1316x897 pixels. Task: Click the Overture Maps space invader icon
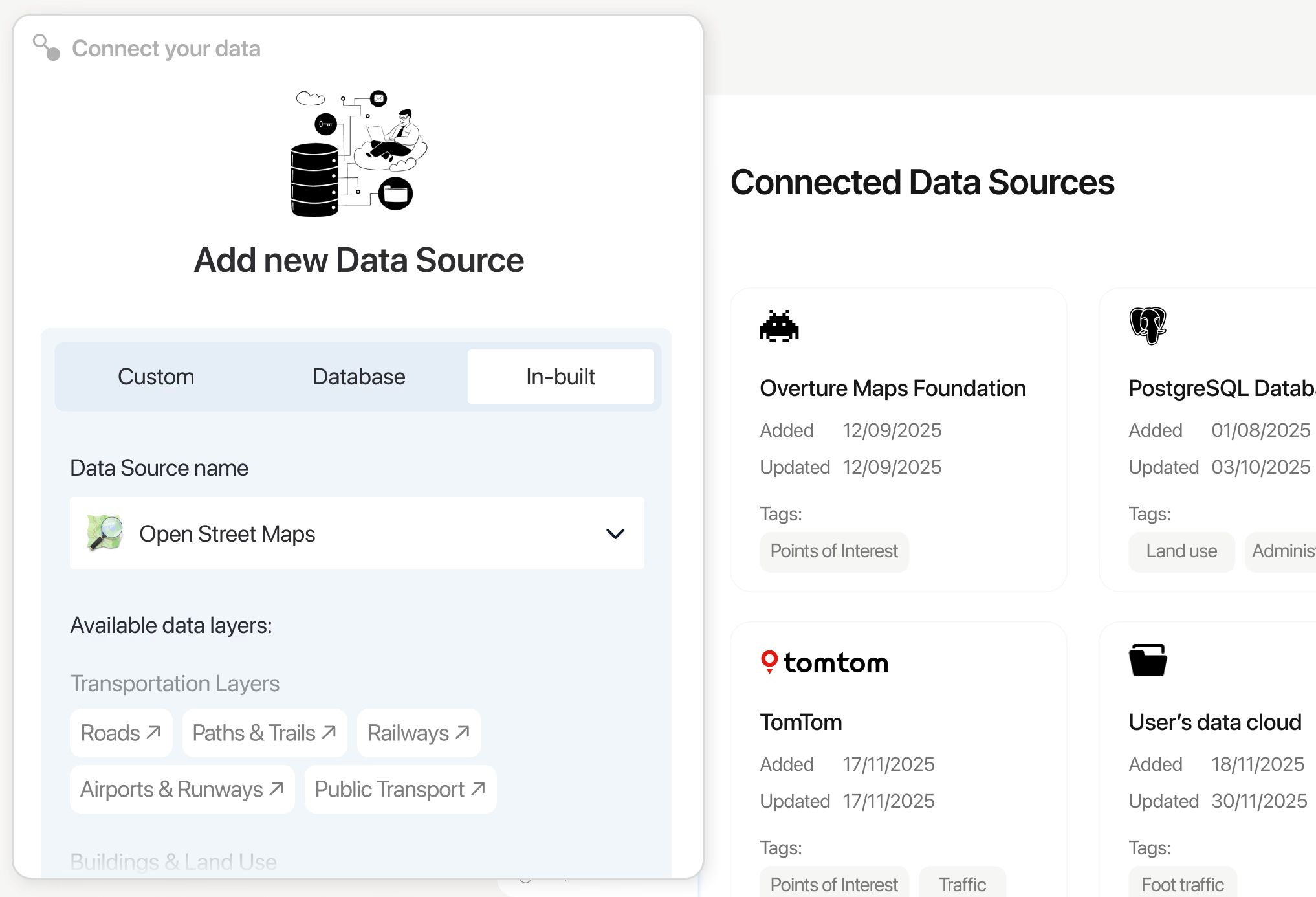(779, 326)
